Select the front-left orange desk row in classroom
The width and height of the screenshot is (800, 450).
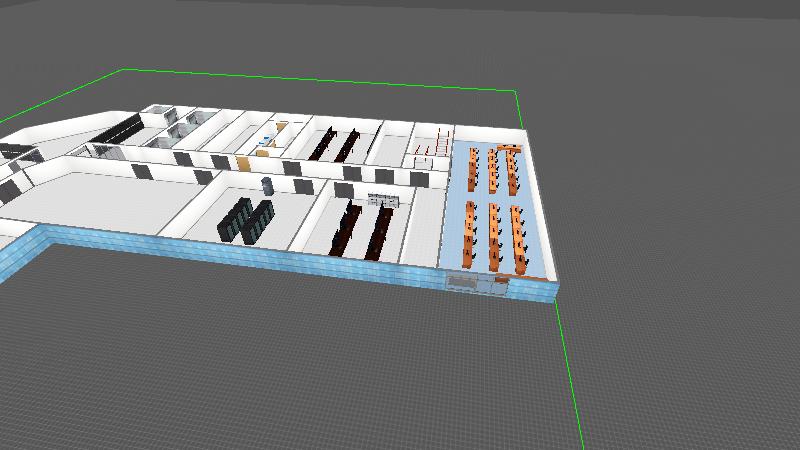coord(470,235)
